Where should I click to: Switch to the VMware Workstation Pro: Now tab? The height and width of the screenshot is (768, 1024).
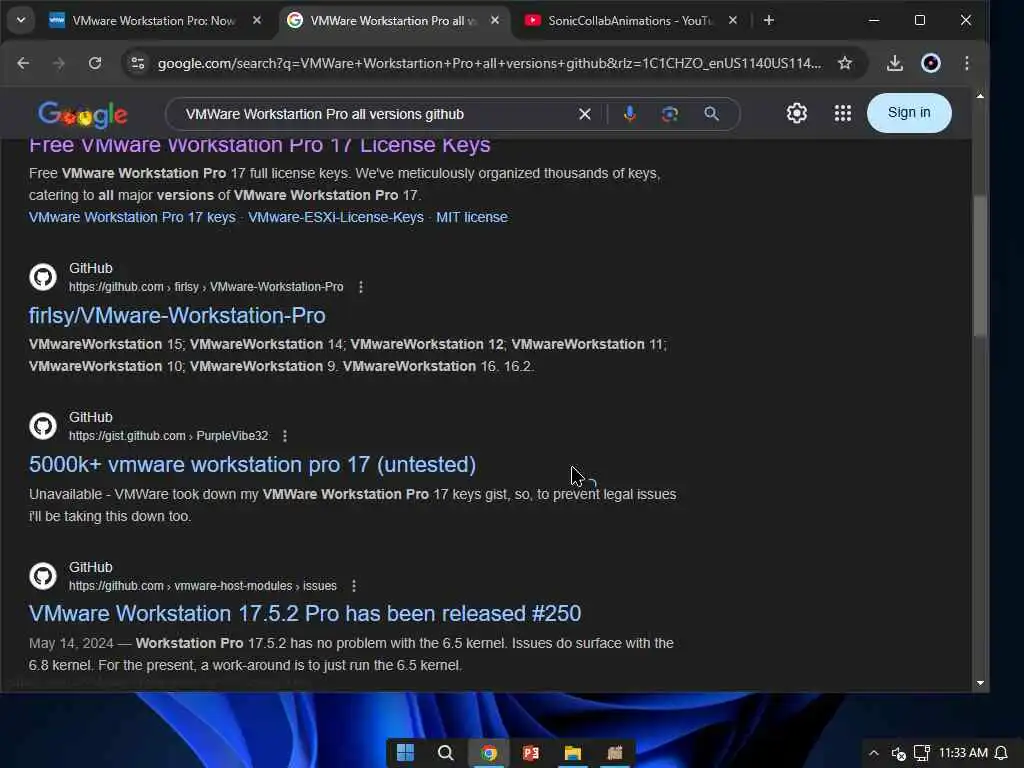click(154, 20)
